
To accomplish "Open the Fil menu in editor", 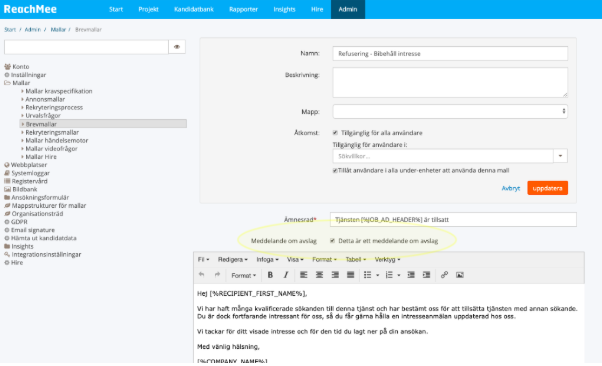I will [203, 260].
